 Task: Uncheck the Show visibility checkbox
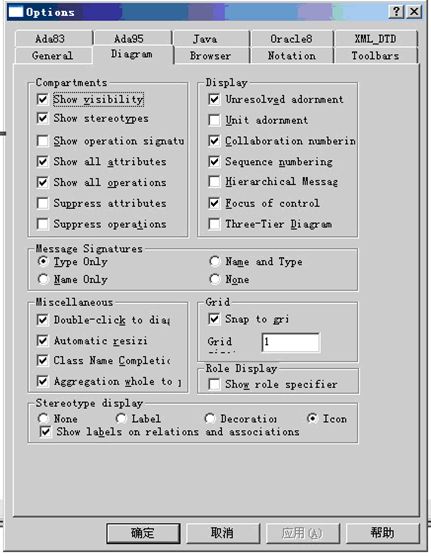click(x=42, y=99)
